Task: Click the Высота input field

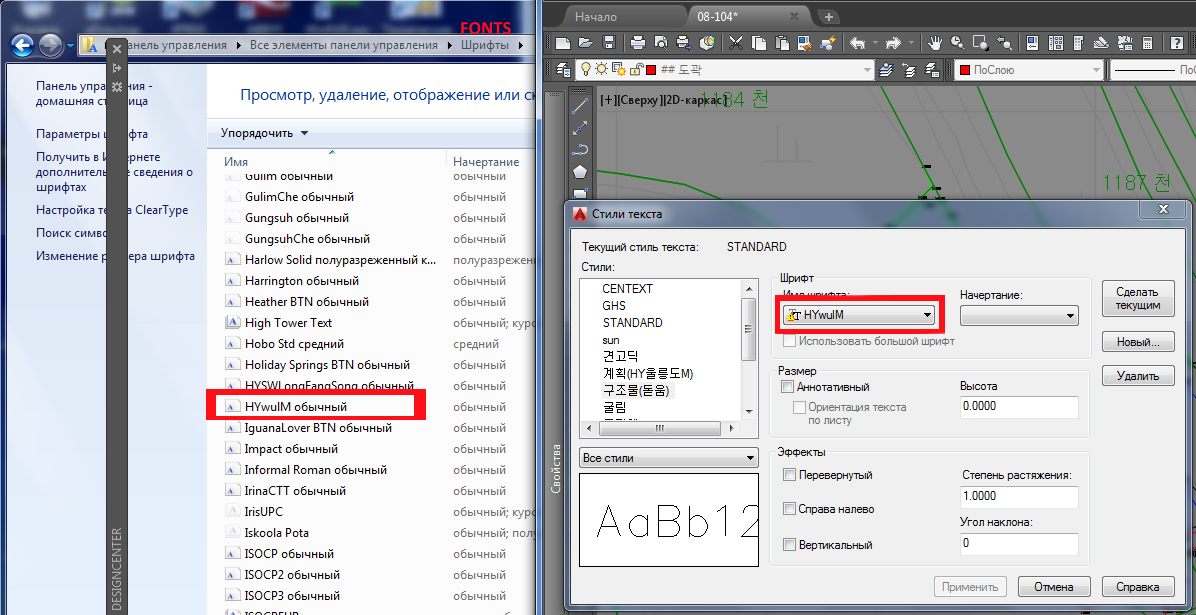Action: click(1019, 407)
